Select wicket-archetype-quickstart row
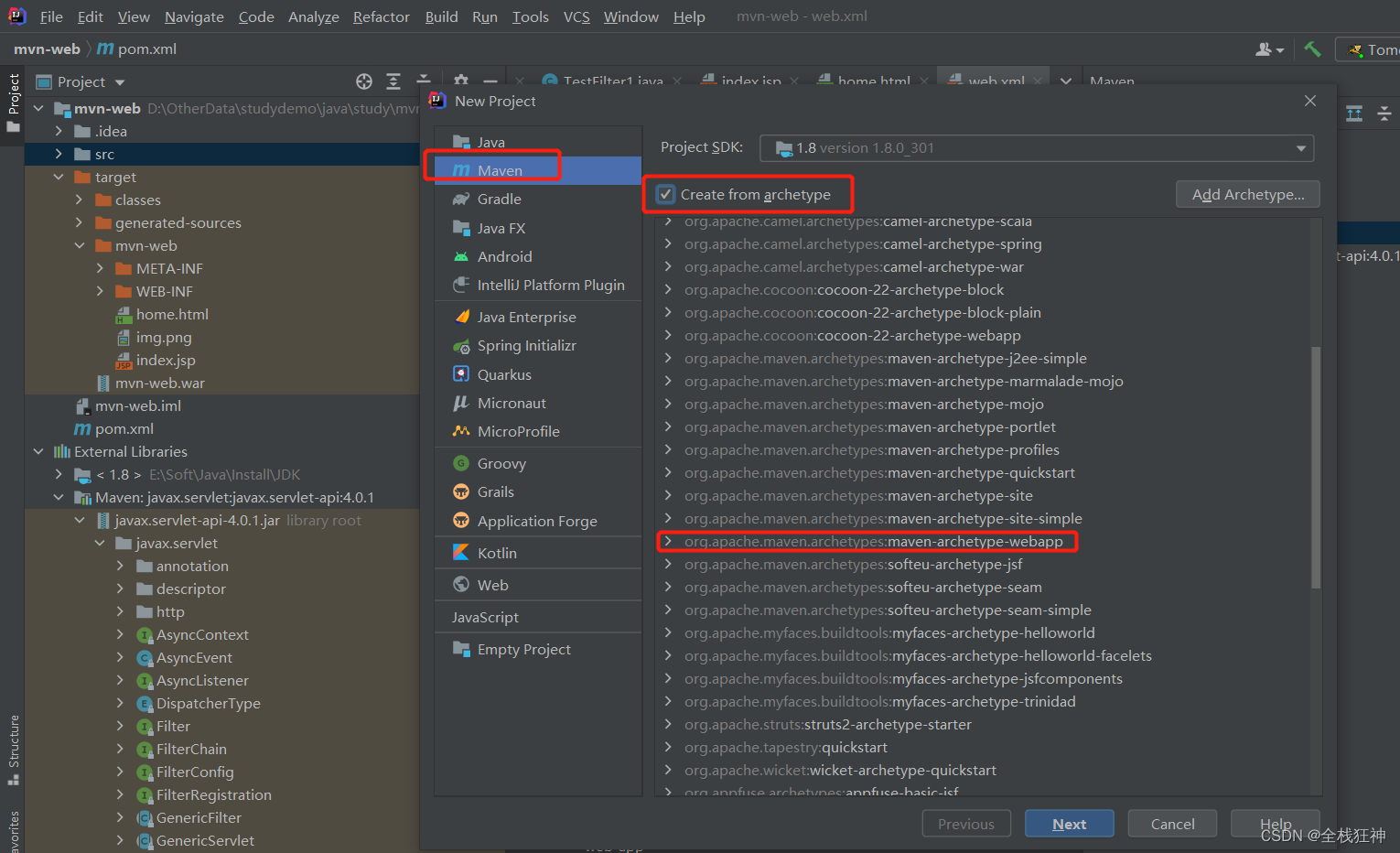1400x853 pixels. [x=984, y=770]
